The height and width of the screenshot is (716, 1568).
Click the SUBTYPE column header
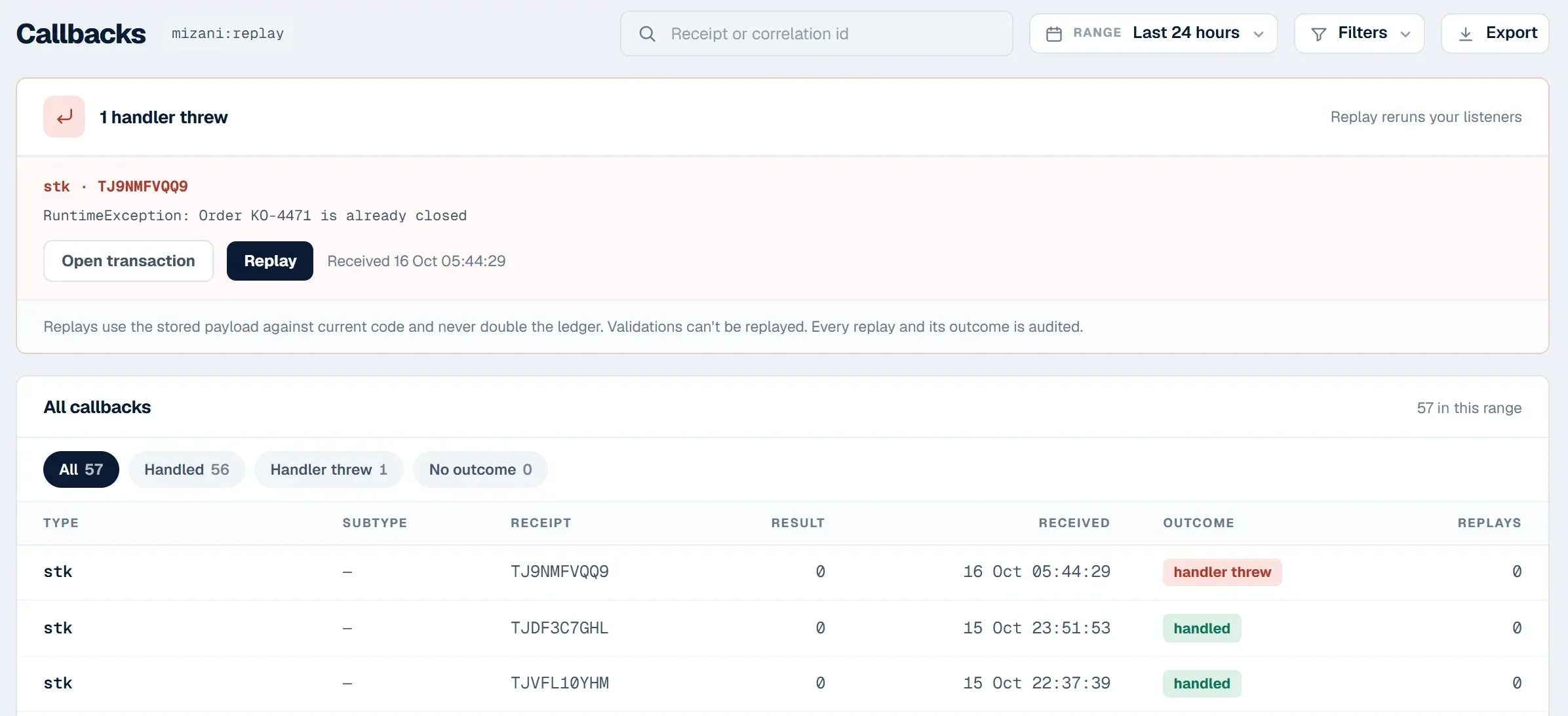click(x=375, y=523)
